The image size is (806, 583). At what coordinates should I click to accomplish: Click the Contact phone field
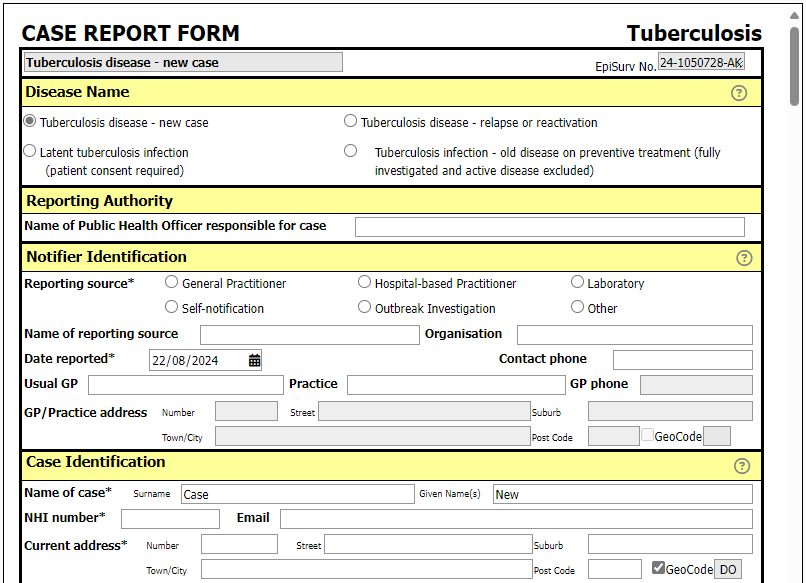[x=682, y=360]
